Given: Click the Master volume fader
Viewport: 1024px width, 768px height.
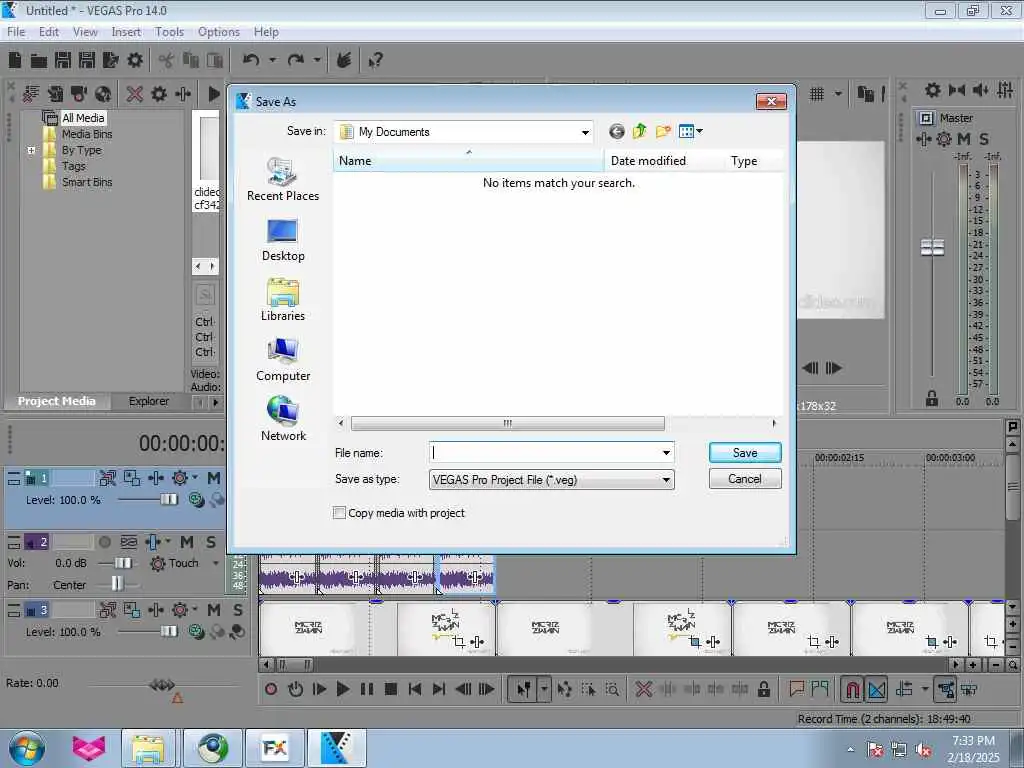Looking at the screenshot, I should (x=932, y=248).
